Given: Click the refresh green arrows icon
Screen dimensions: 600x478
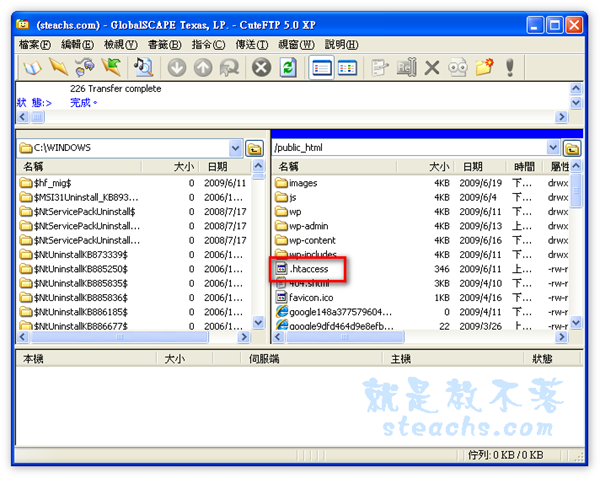Looking at the screenshot, I should 288,68.
